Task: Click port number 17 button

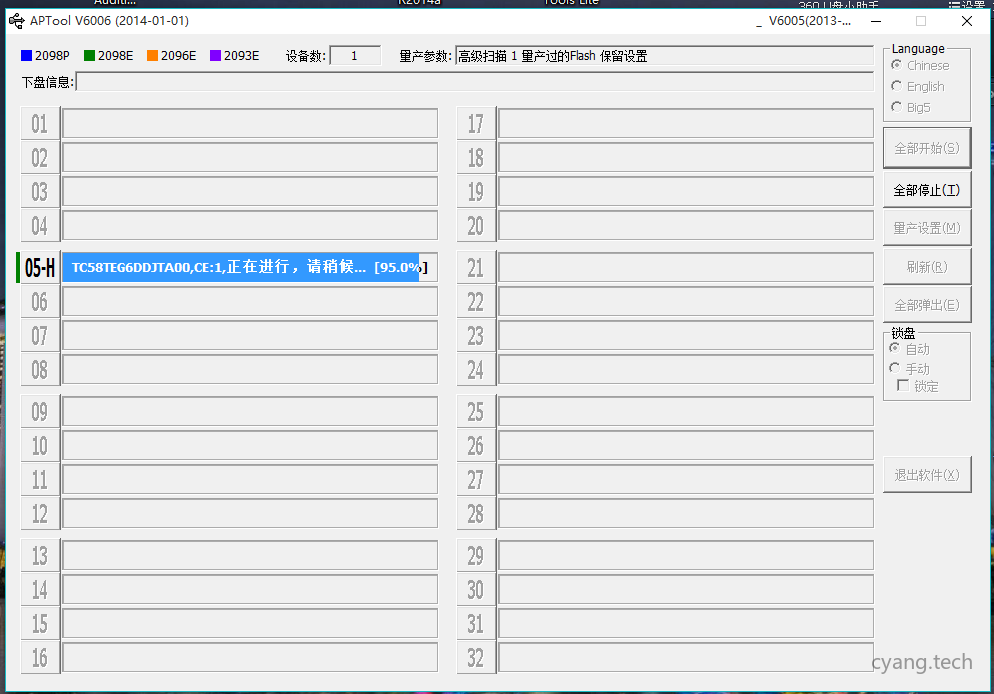Action: click(x=475, y=124)
